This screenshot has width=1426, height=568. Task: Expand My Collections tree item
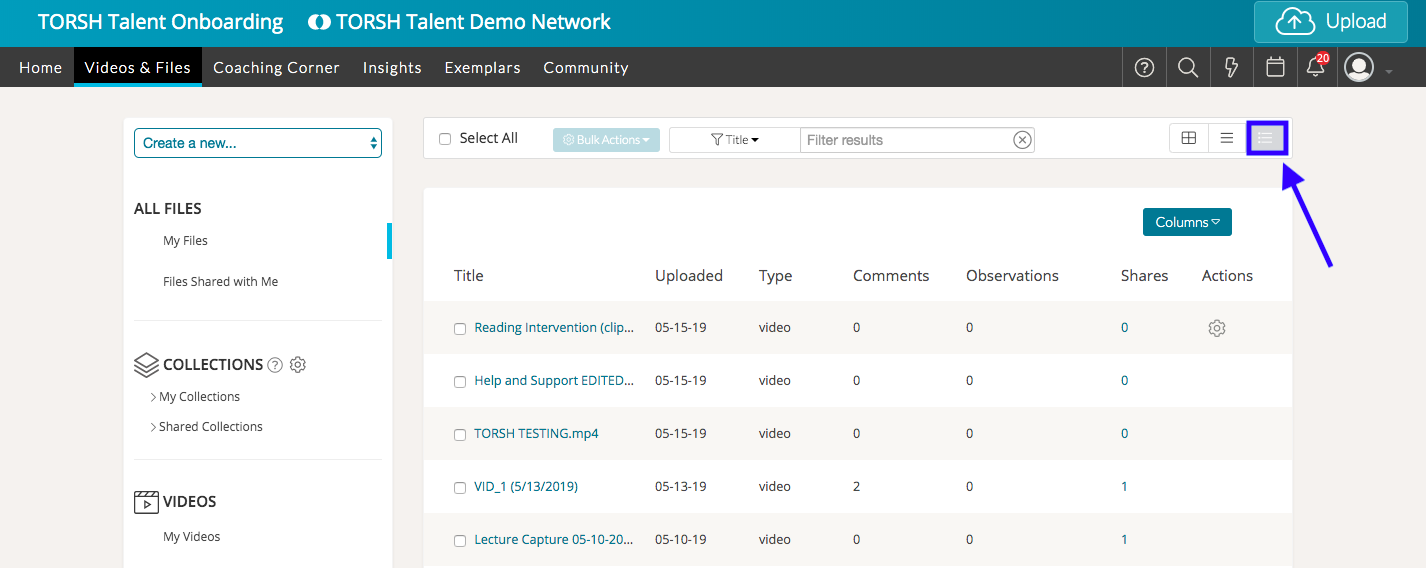tap(153, 397)
